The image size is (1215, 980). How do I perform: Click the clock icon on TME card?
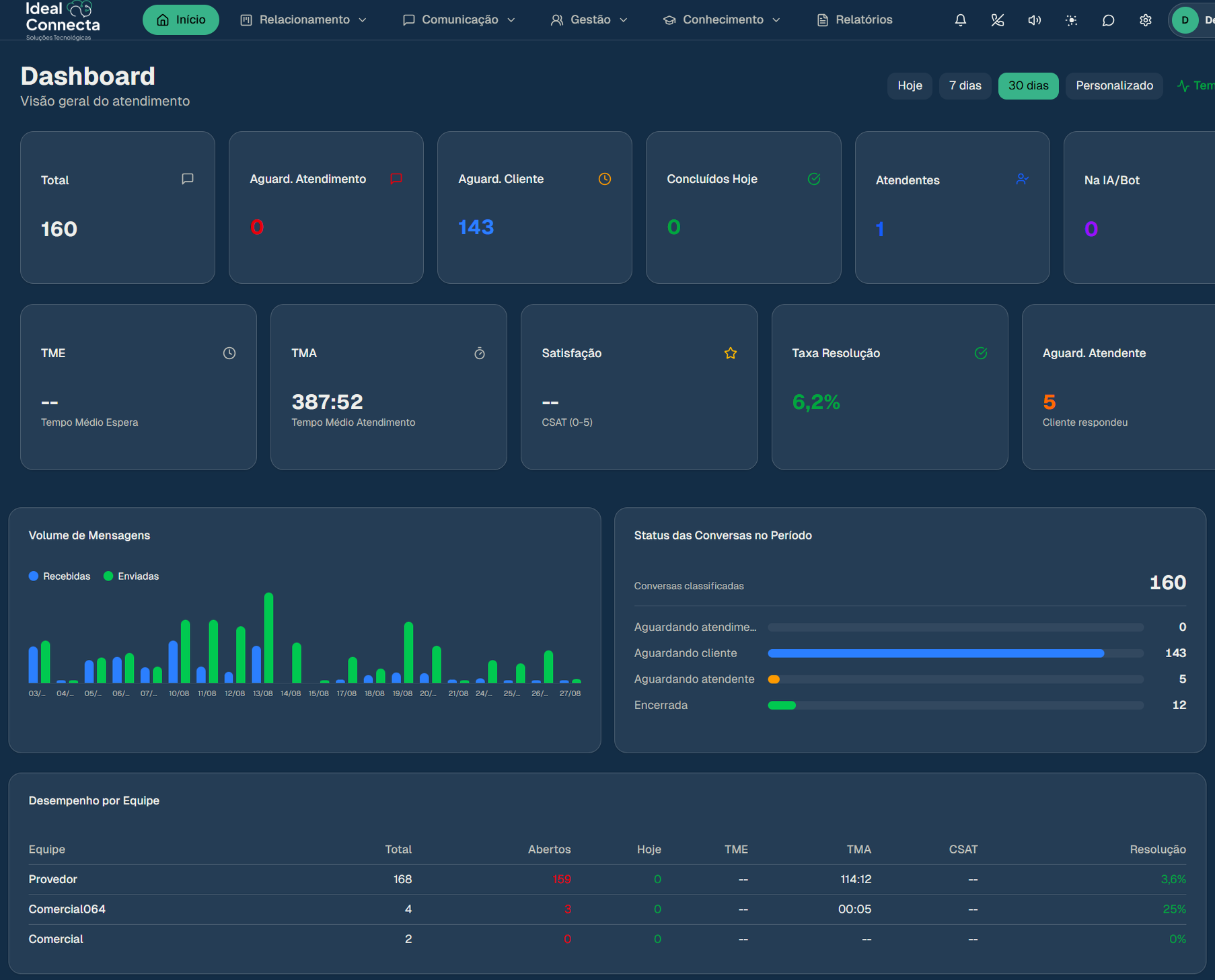click(229, 353)
